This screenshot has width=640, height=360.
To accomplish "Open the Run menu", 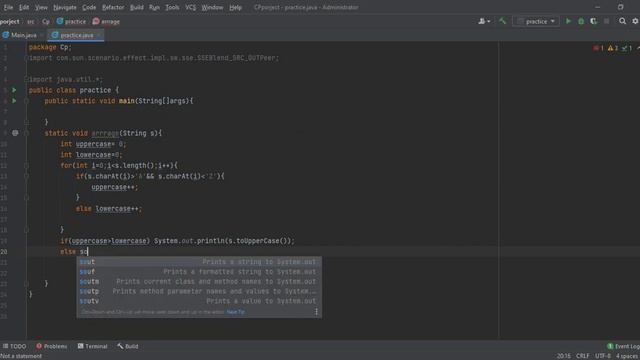I will (154, 7).
